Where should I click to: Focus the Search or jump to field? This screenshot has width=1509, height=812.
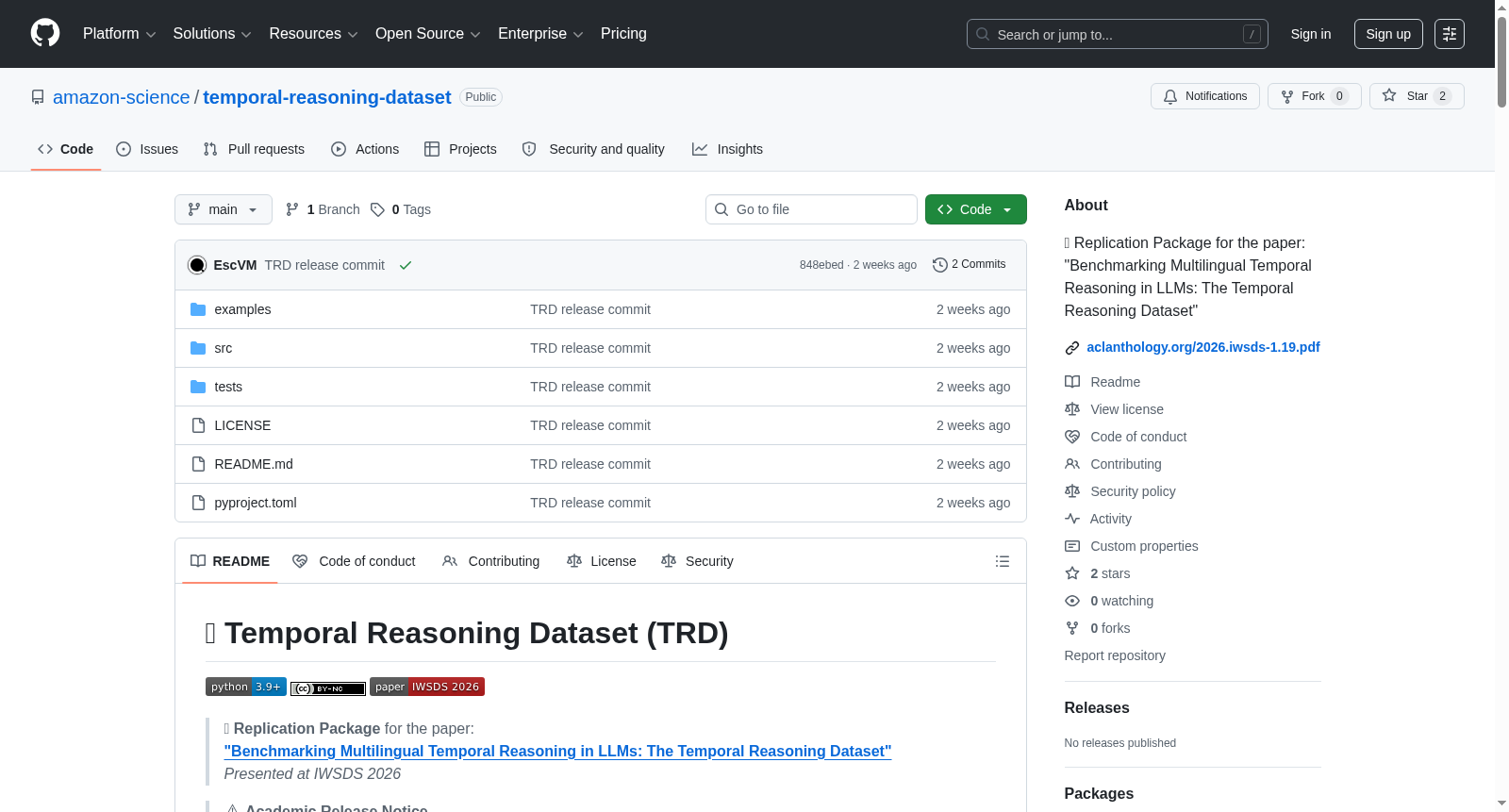coord(1118,34)
